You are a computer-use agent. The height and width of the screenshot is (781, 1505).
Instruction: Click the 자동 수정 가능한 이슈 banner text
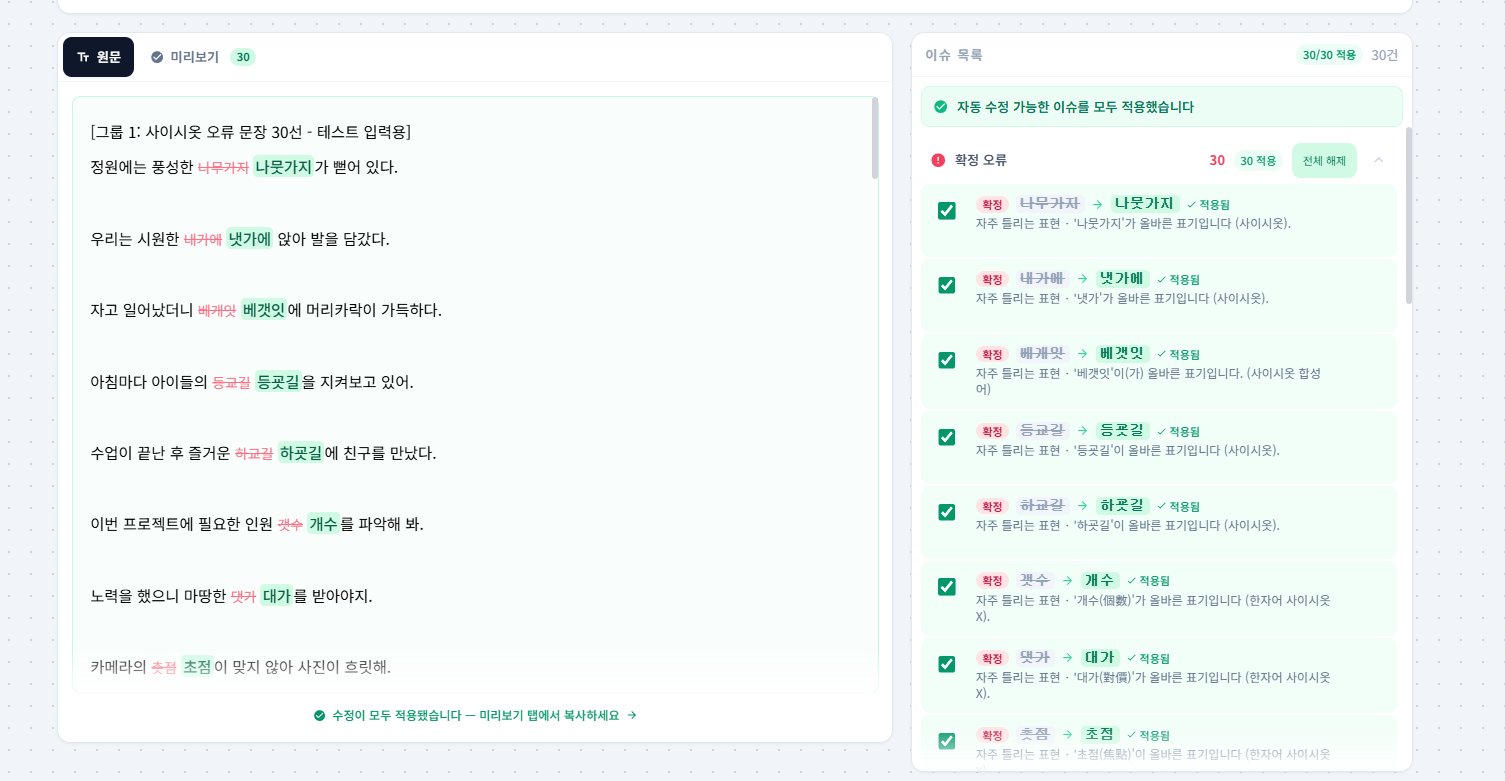[1075, 107]
